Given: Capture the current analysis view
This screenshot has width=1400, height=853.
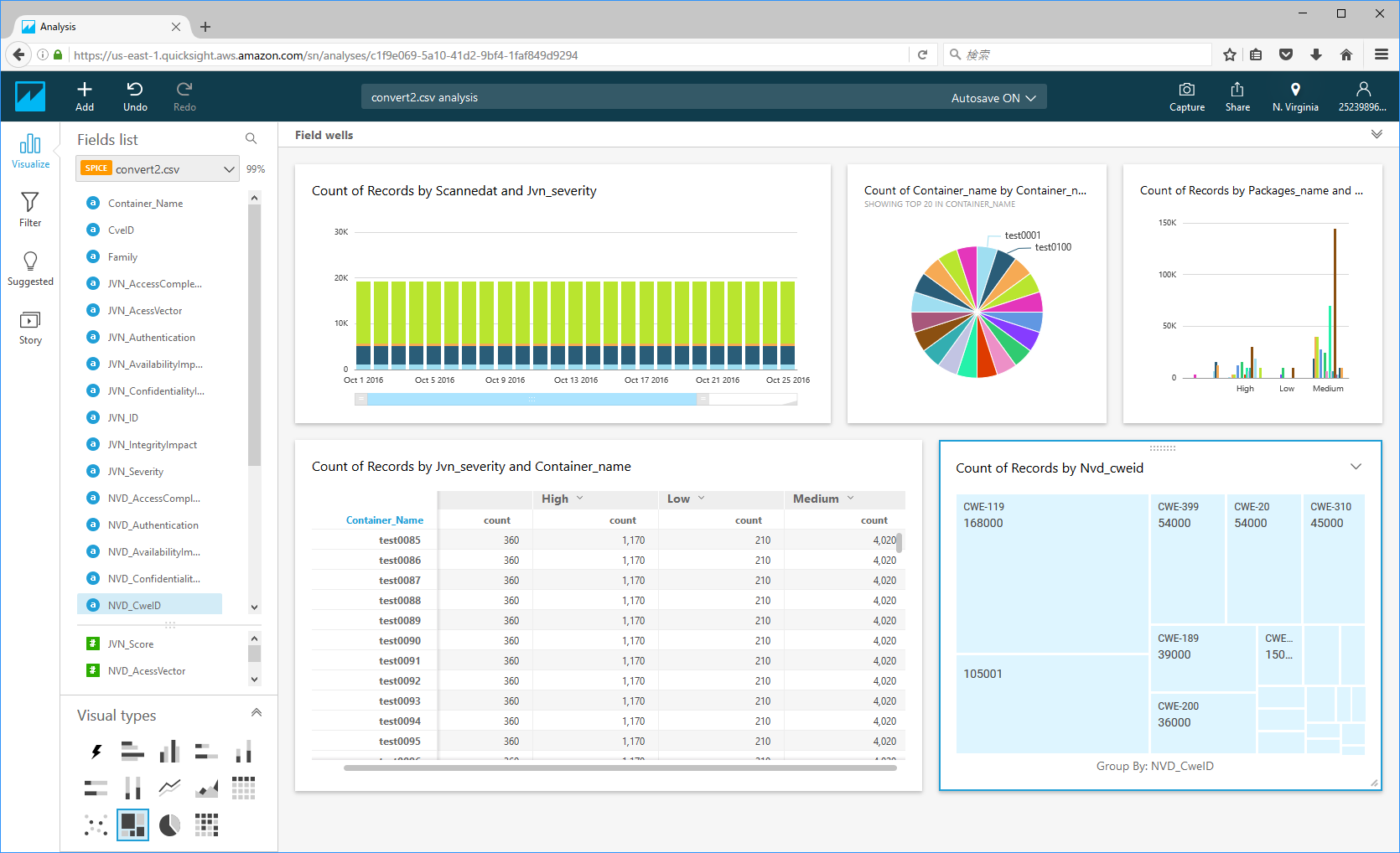Looking at the screenshot, I should point(1187,96).
